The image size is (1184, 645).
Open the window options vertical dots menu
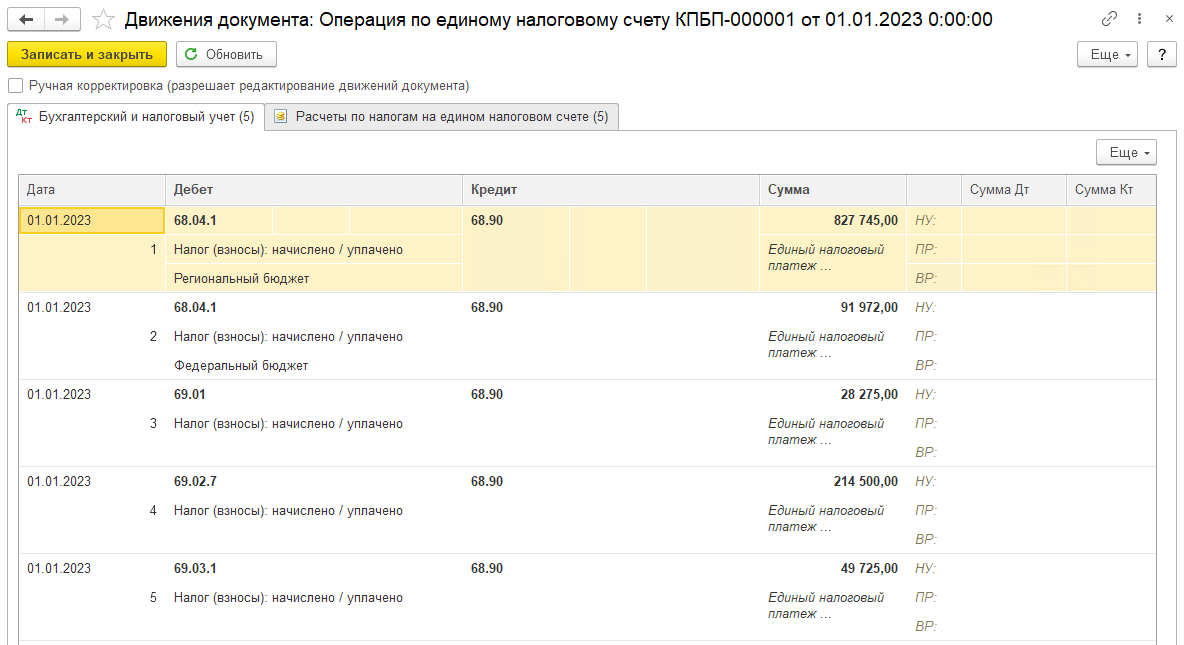tap(1139, 19)
